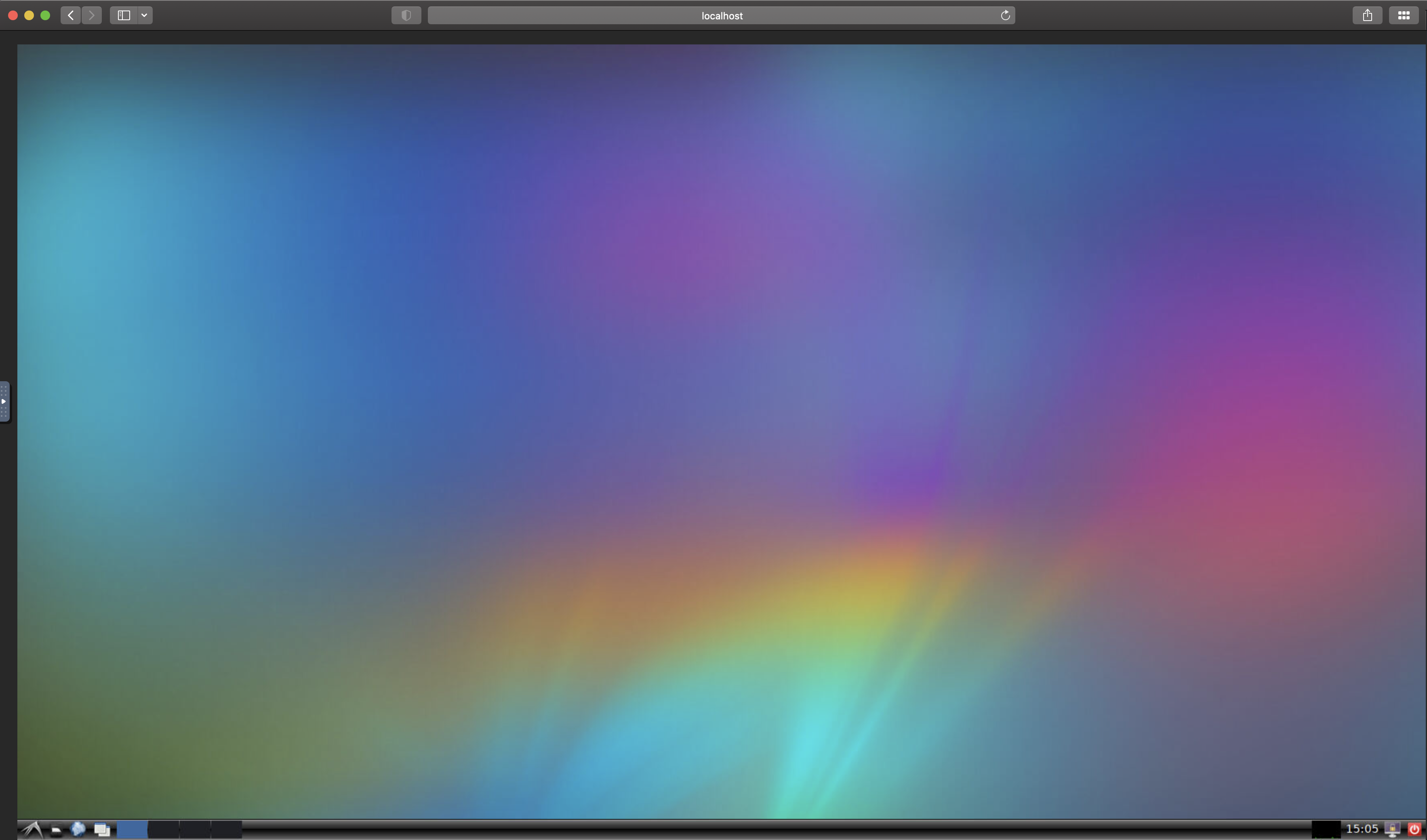Click the browser share icon
This screenshot has height=840, width=1427.
(x=1367, y=15)
